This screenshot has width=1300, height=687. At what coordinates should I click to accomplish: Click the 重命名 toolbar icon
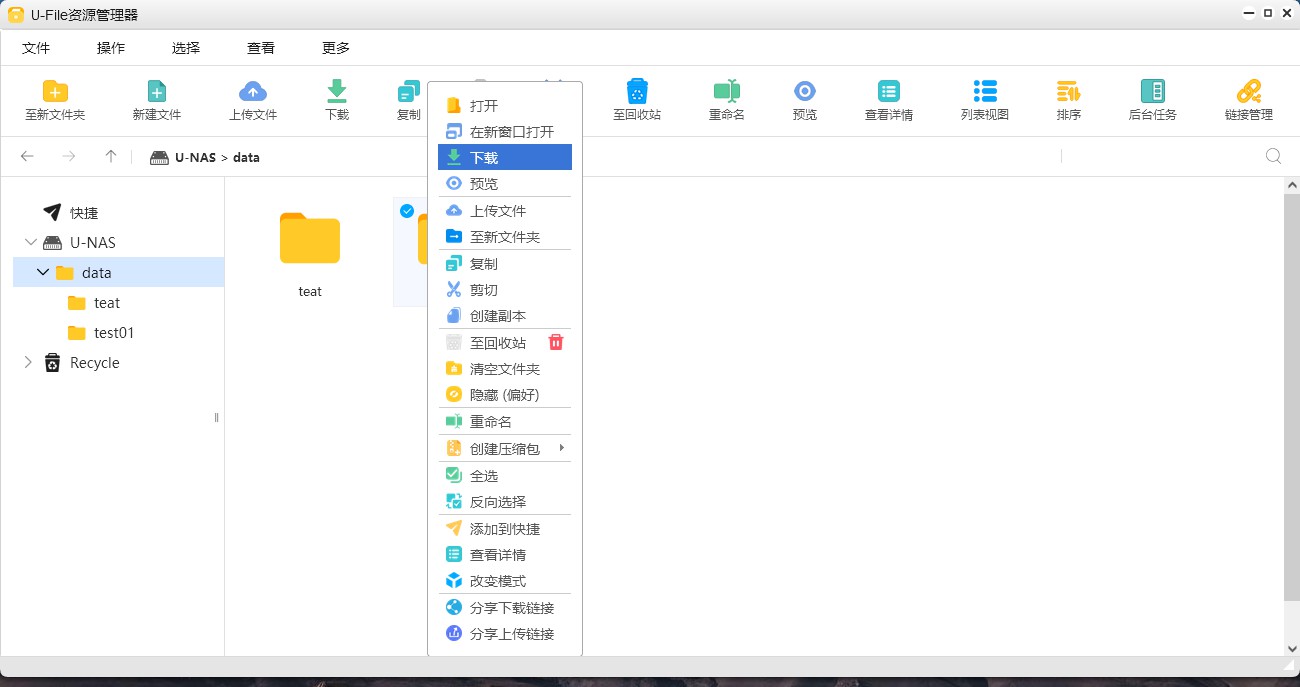click(725, 99)
